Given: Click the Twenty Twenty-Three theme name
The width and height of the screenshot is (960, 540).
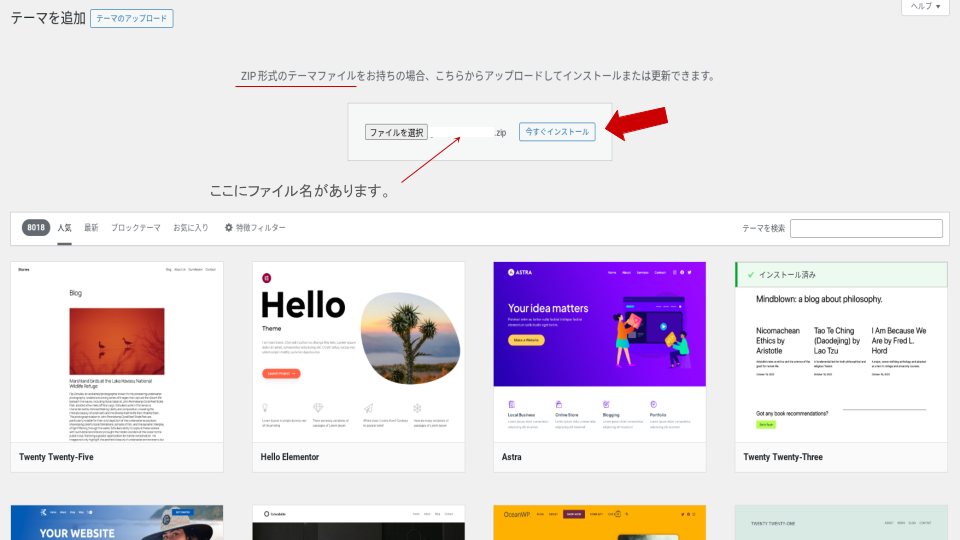Looking at the screenshot, I should (783, 457).
